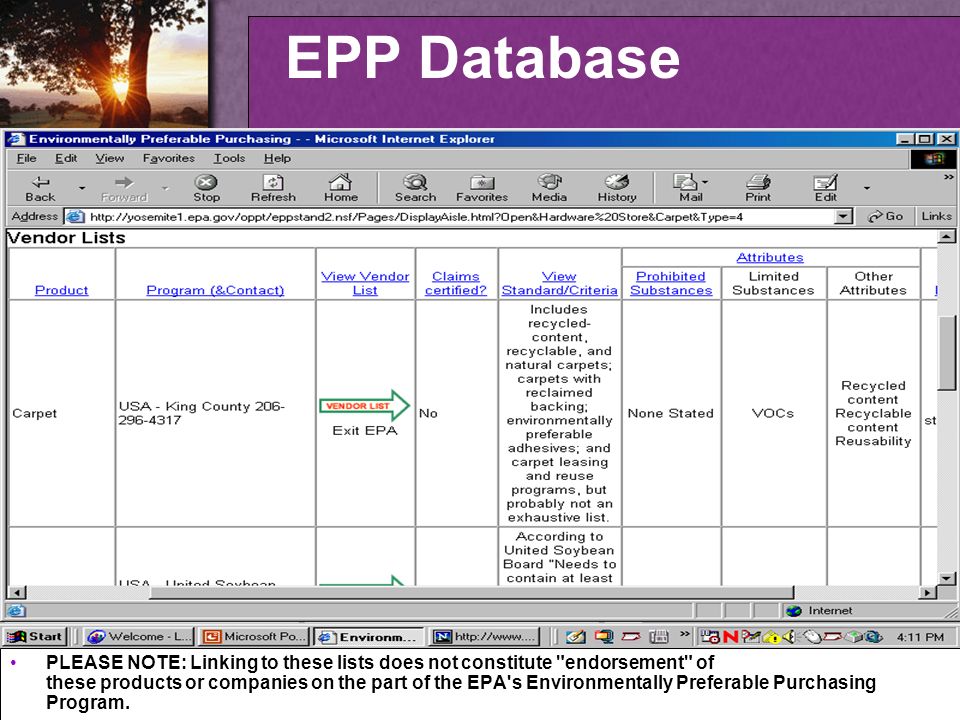
Task: Open the Favorites menu
Action: 168,159
